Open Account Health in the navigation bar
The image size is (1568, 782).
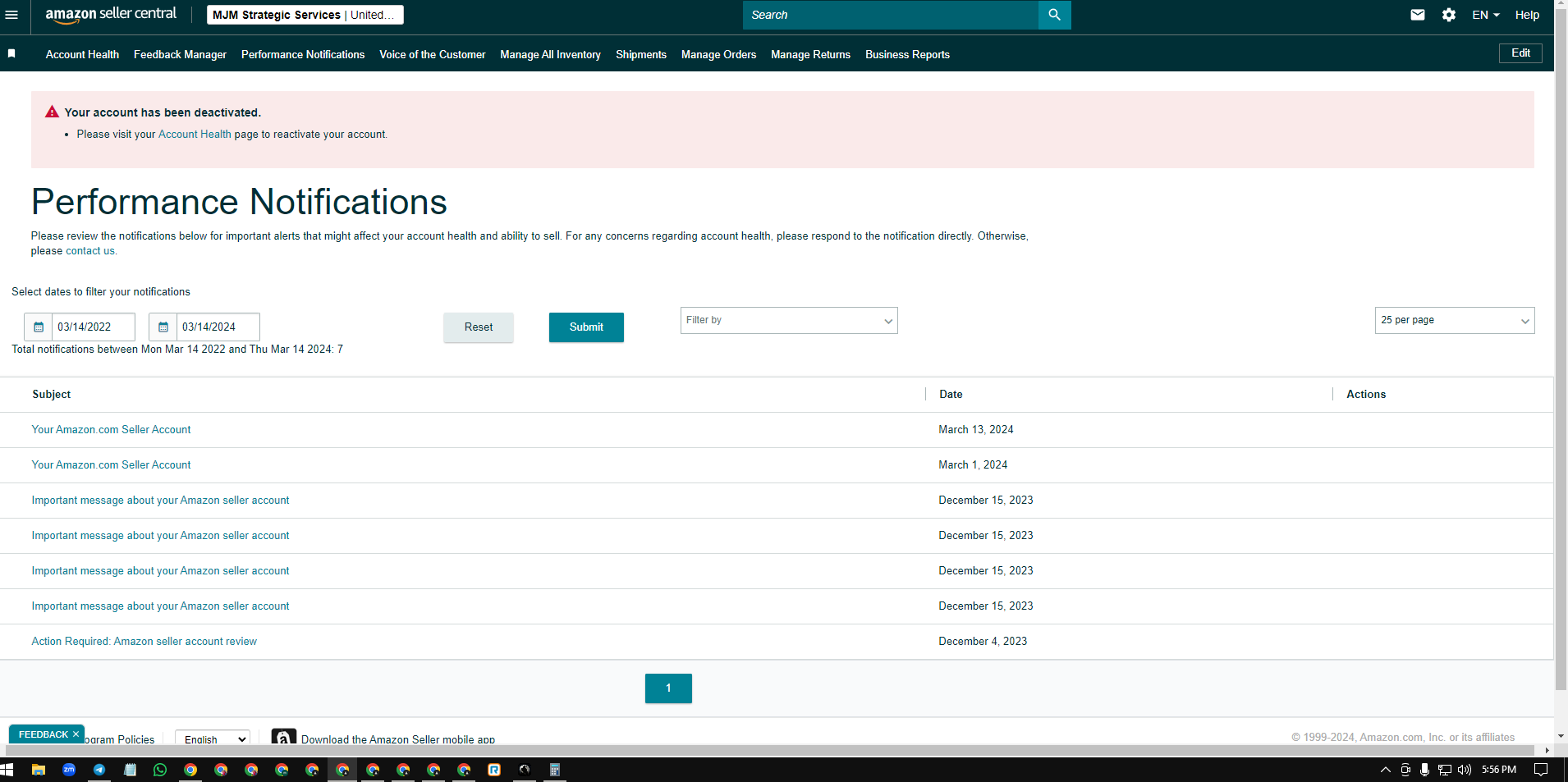[x=82, y=54]
